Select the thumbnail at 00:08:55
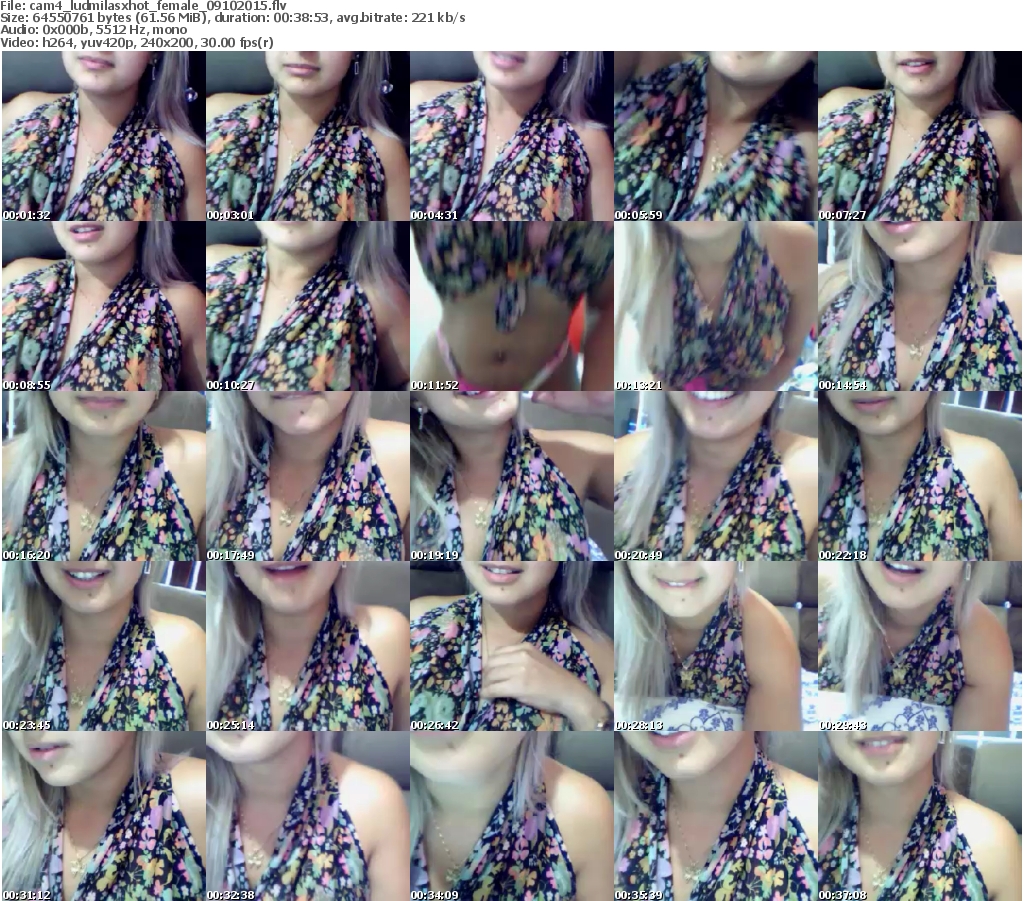Screen dimensions: 1024x901 (x=104, y=306)
